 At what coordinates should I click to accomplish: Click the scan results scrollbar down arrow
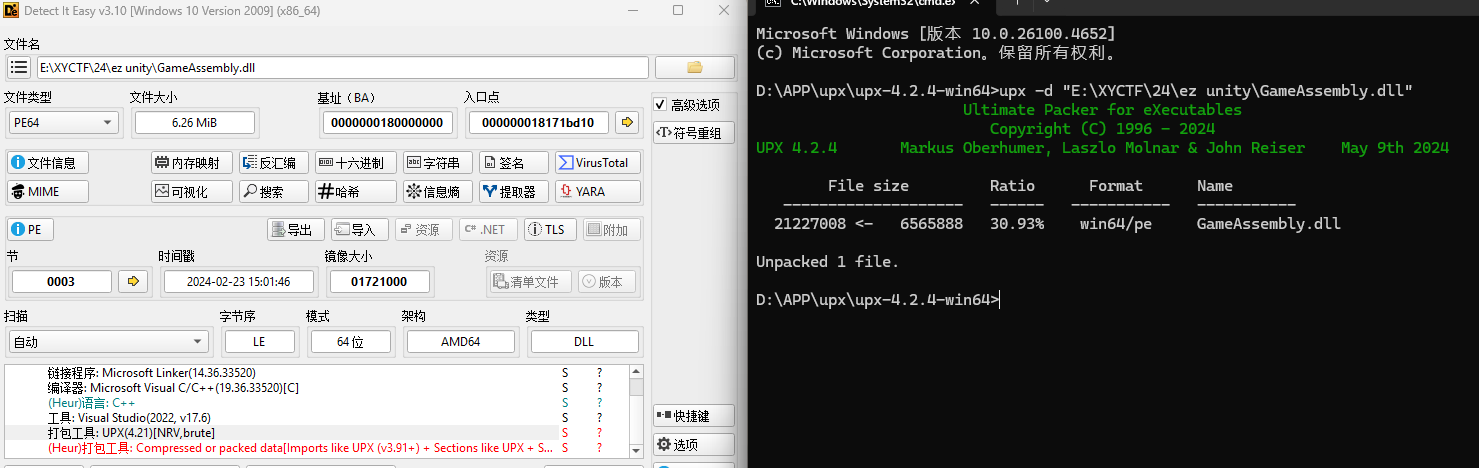coord(637,452)
